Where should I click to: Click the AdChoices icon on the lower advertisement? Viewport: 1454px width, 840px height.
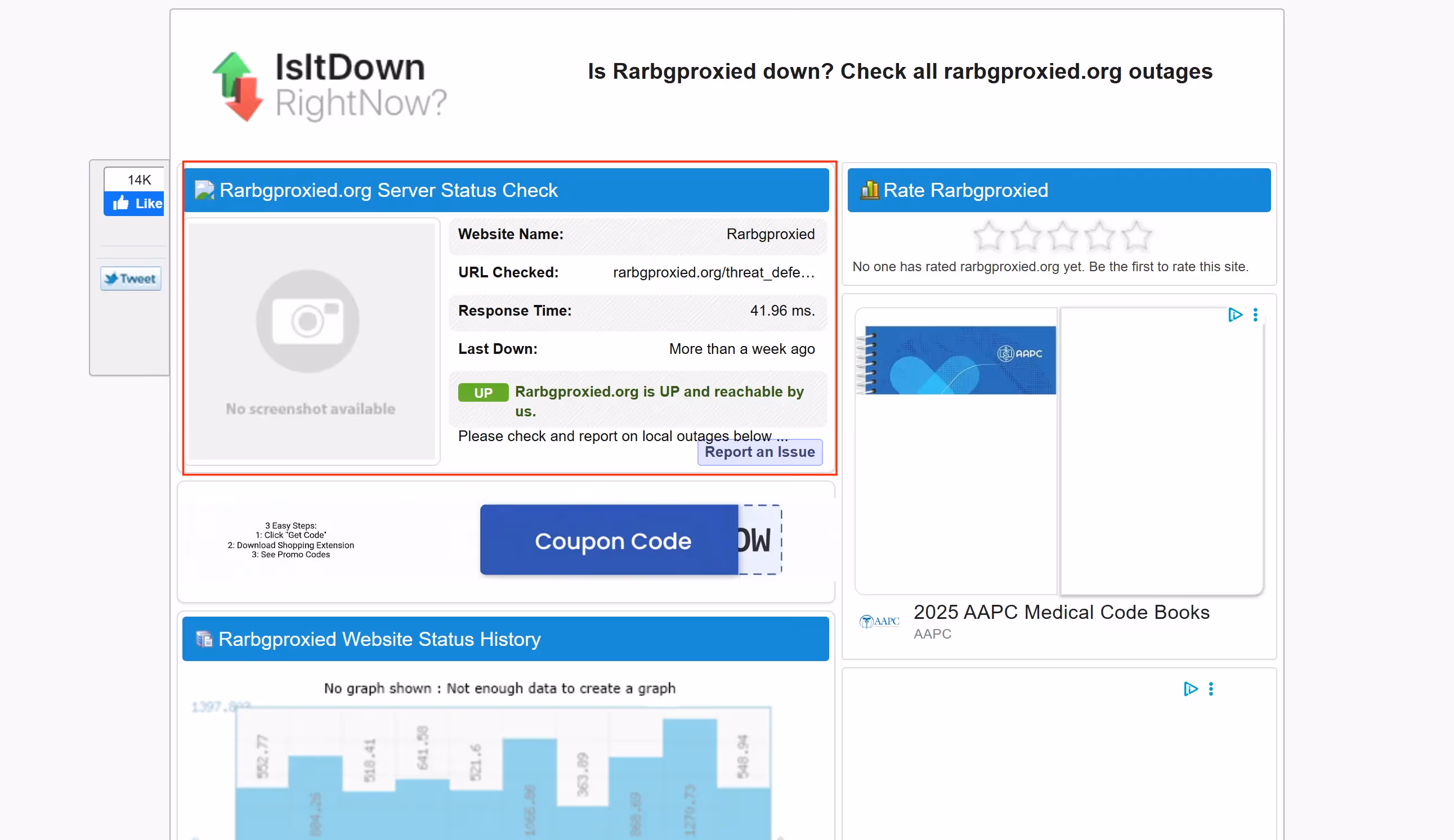coord(1191,689)
